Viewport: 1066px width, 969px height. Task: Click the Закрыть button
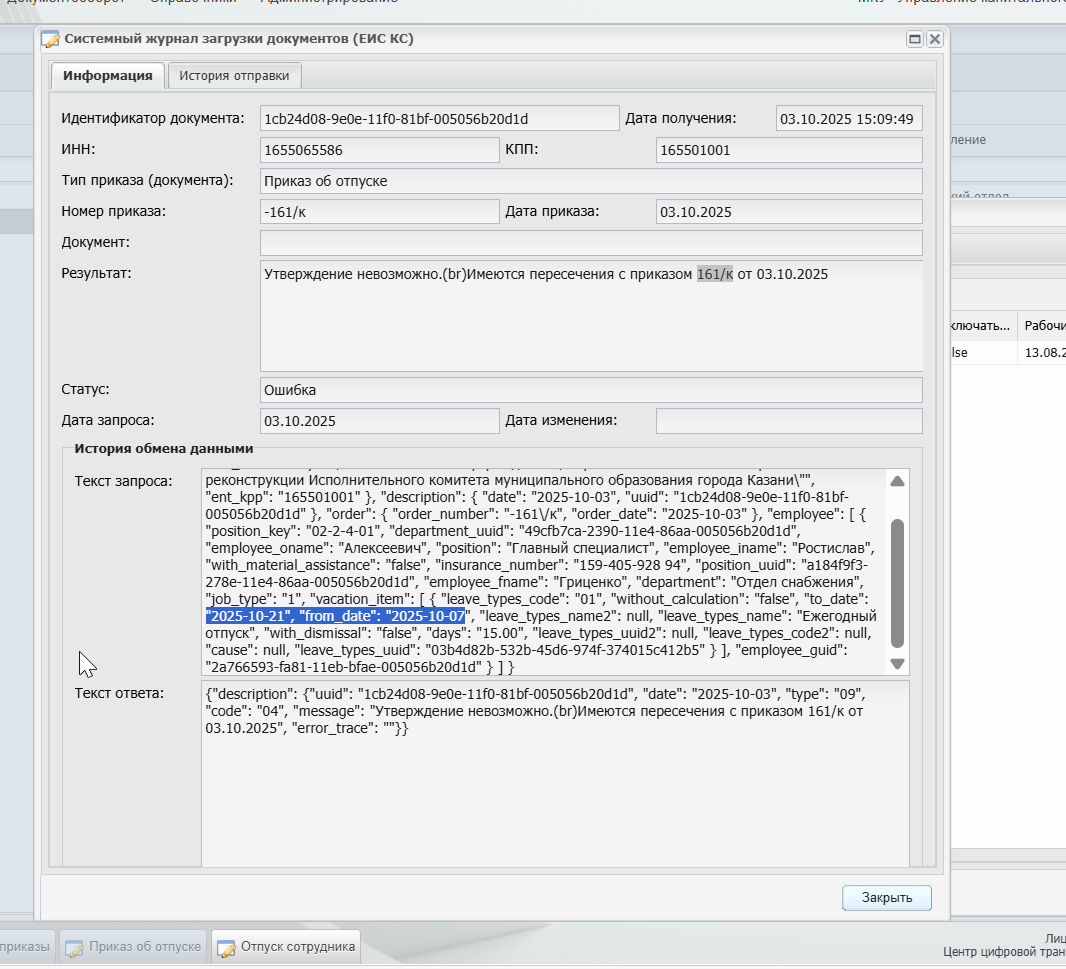pos(887,898)
